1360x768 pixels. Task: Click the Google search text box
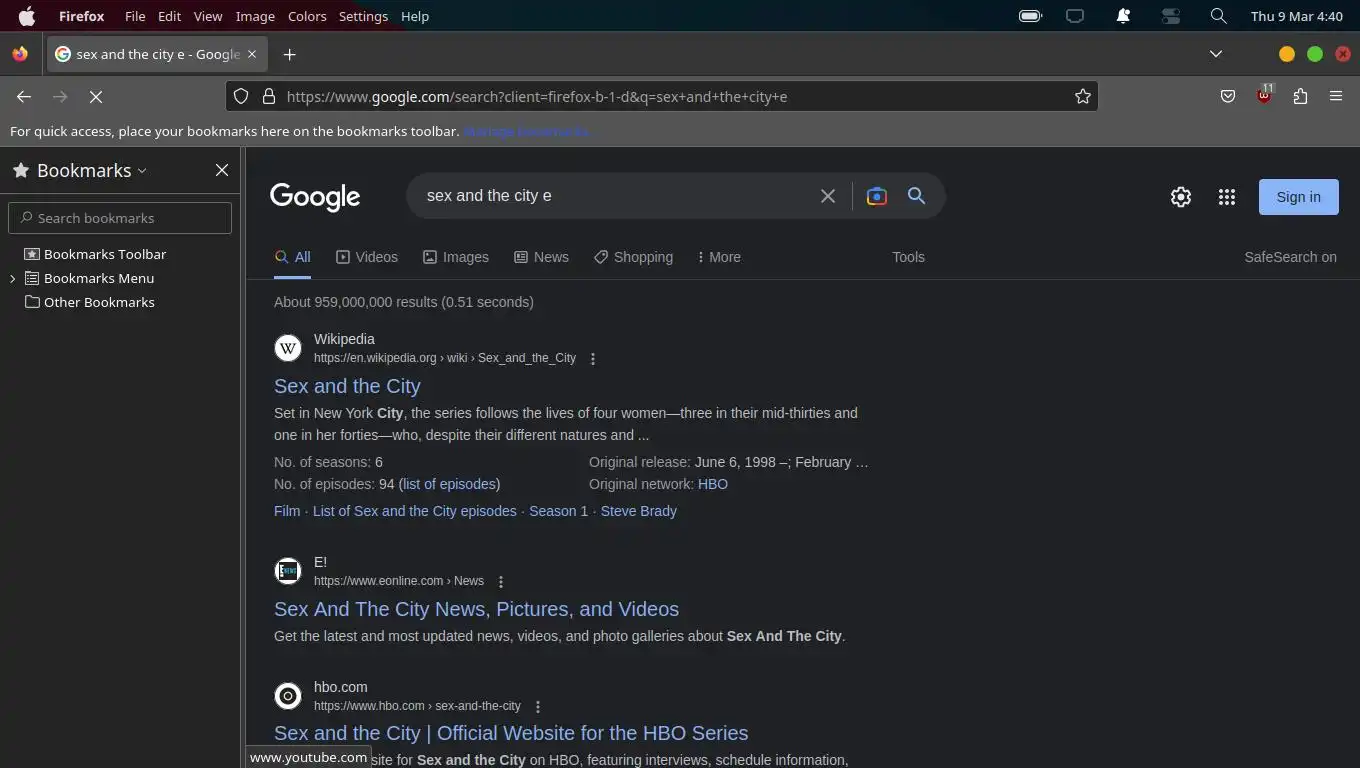tap(615, 196)
